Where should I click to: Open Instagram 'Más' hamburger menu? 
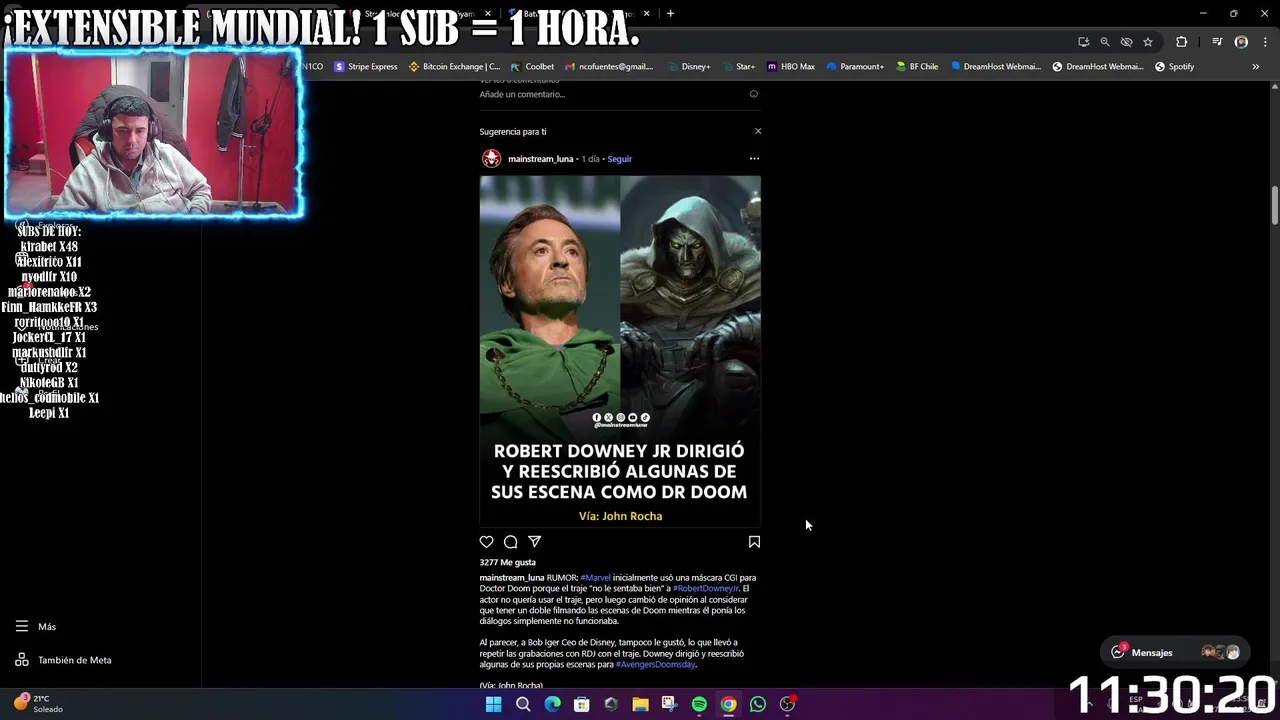click(36, 627)
